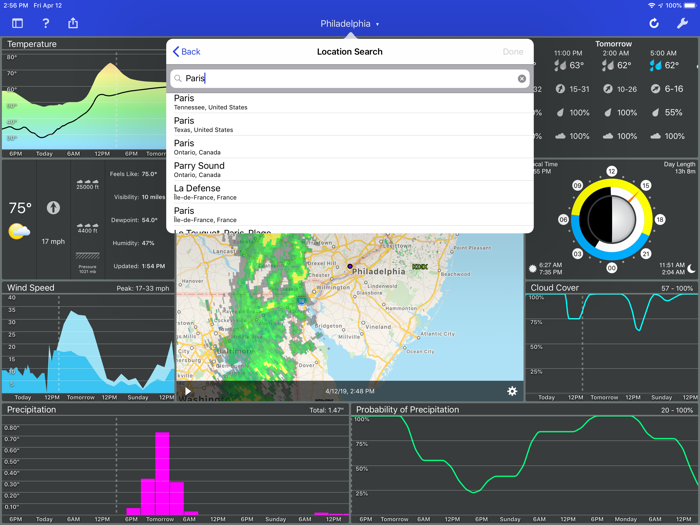
Task: Tap the sun clock dial center
Action: 612,219
